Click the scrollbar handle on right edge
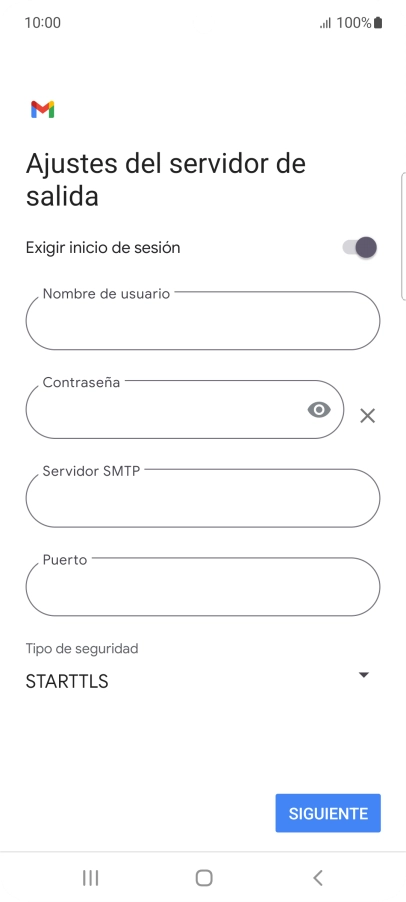 pyautogui.click(x=403, y=236)
